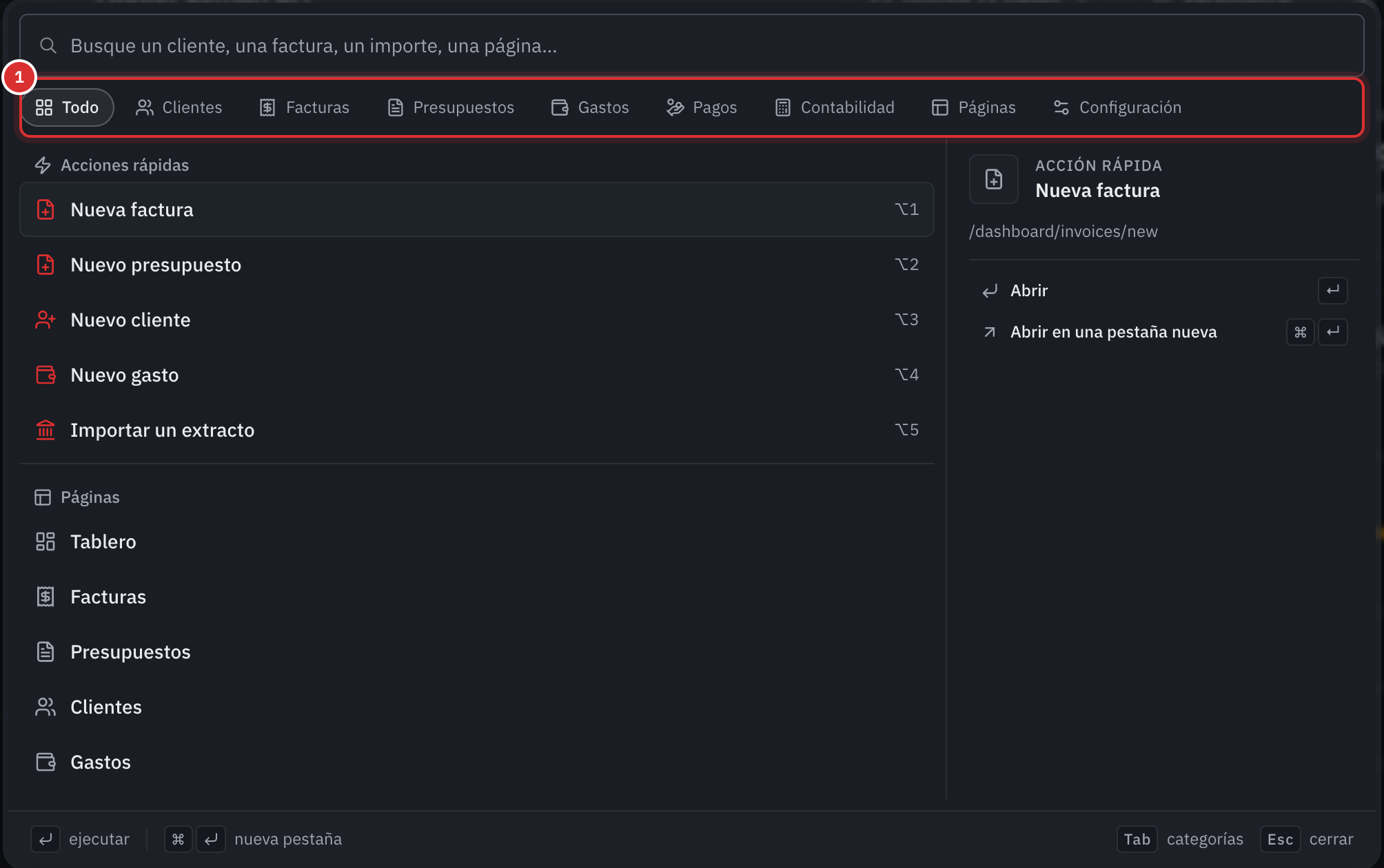The height and width of the screenshot is (868, 1384).
Task: Focus the search input field
Action: click(691, 45)
